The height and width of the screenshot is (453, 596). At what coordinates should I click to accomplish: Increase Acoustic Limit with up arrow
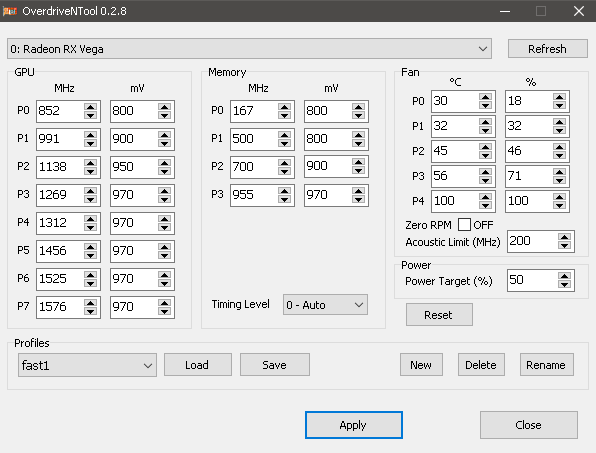click(x=564, y=237)
